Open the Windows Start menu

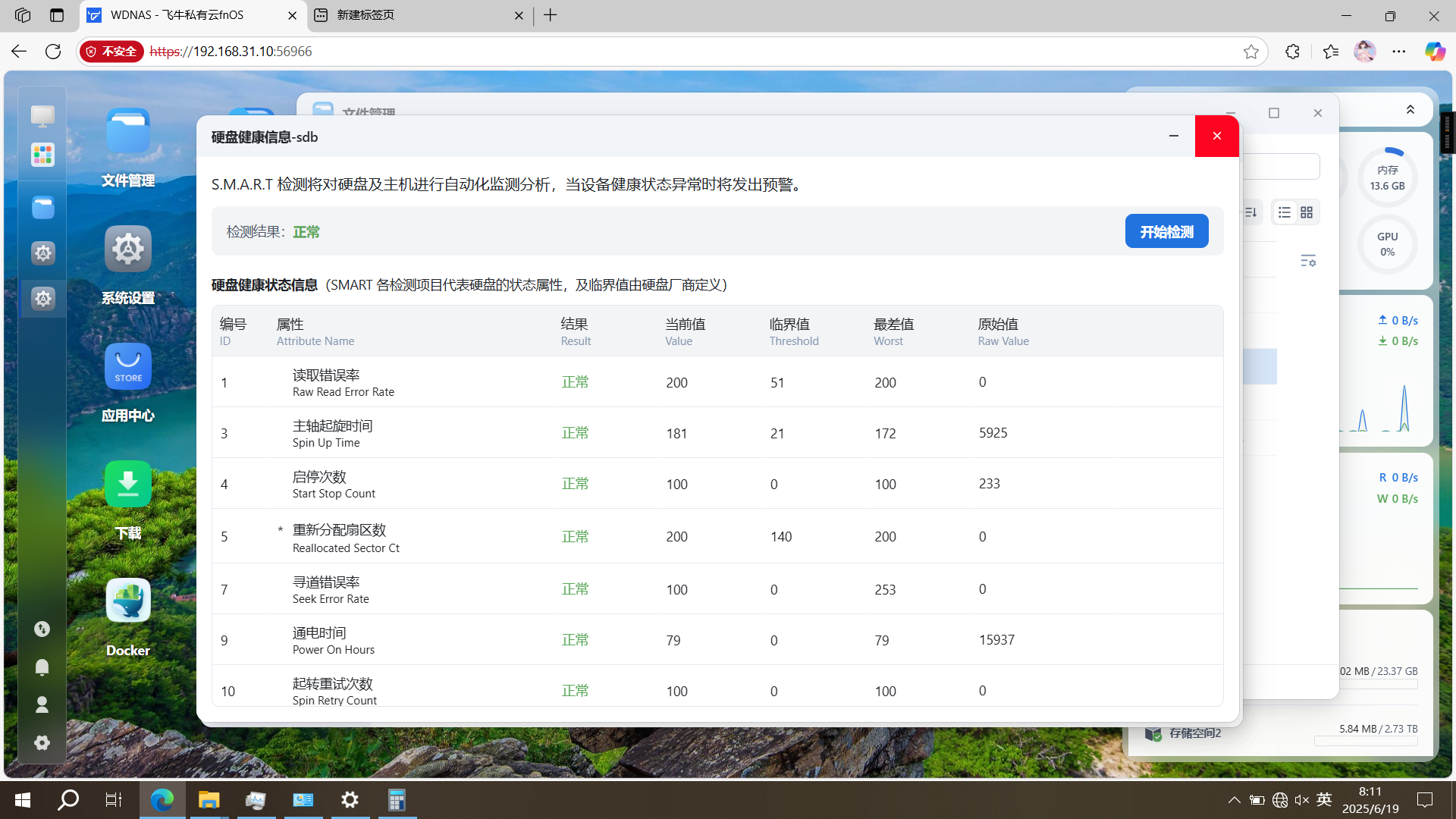tap(23, 799)
